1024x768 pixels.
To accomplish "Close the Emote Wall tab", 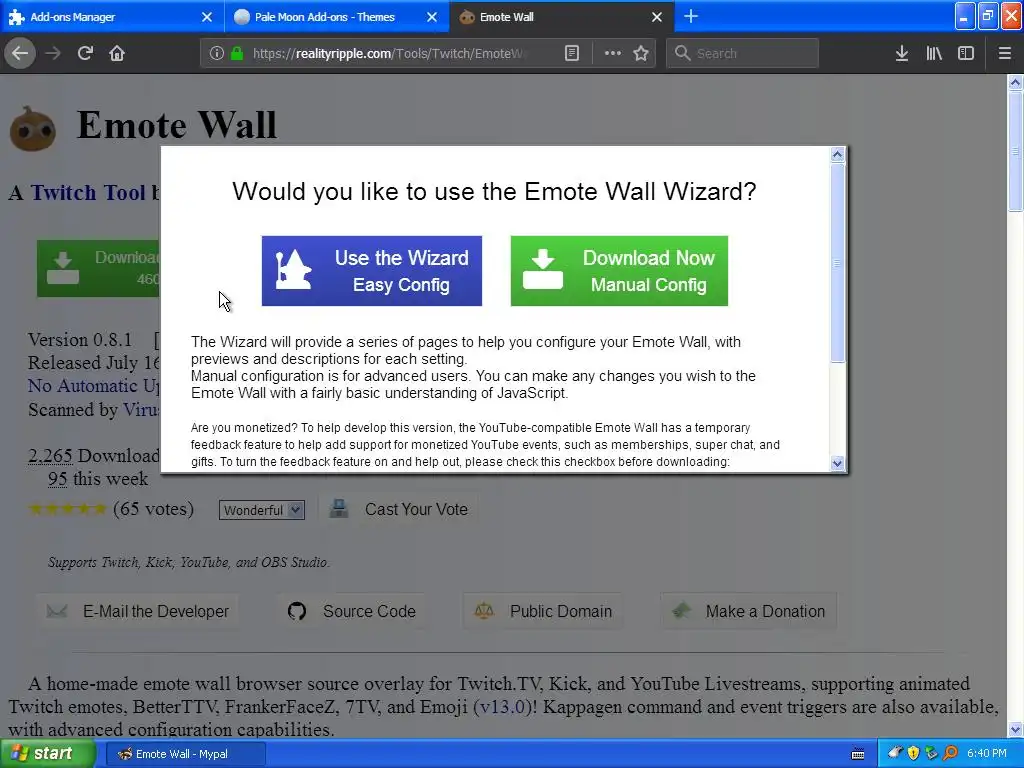I will click(x=656, y=17).
